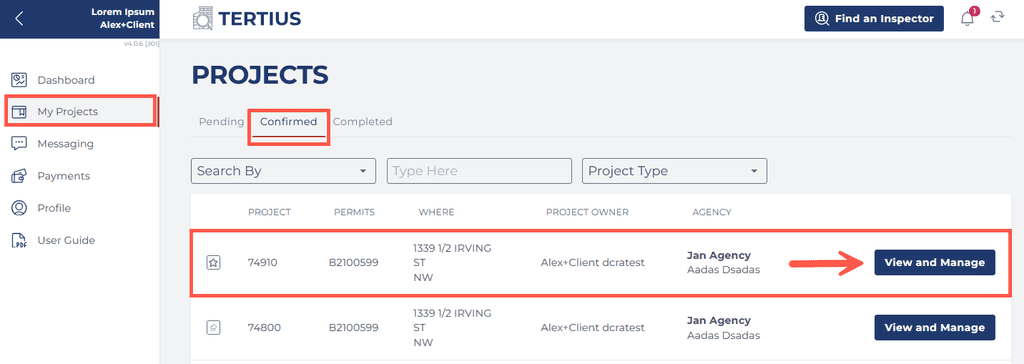
Task: Click permit B2100599 in 74800 row
Action: (x=353, y=327)
